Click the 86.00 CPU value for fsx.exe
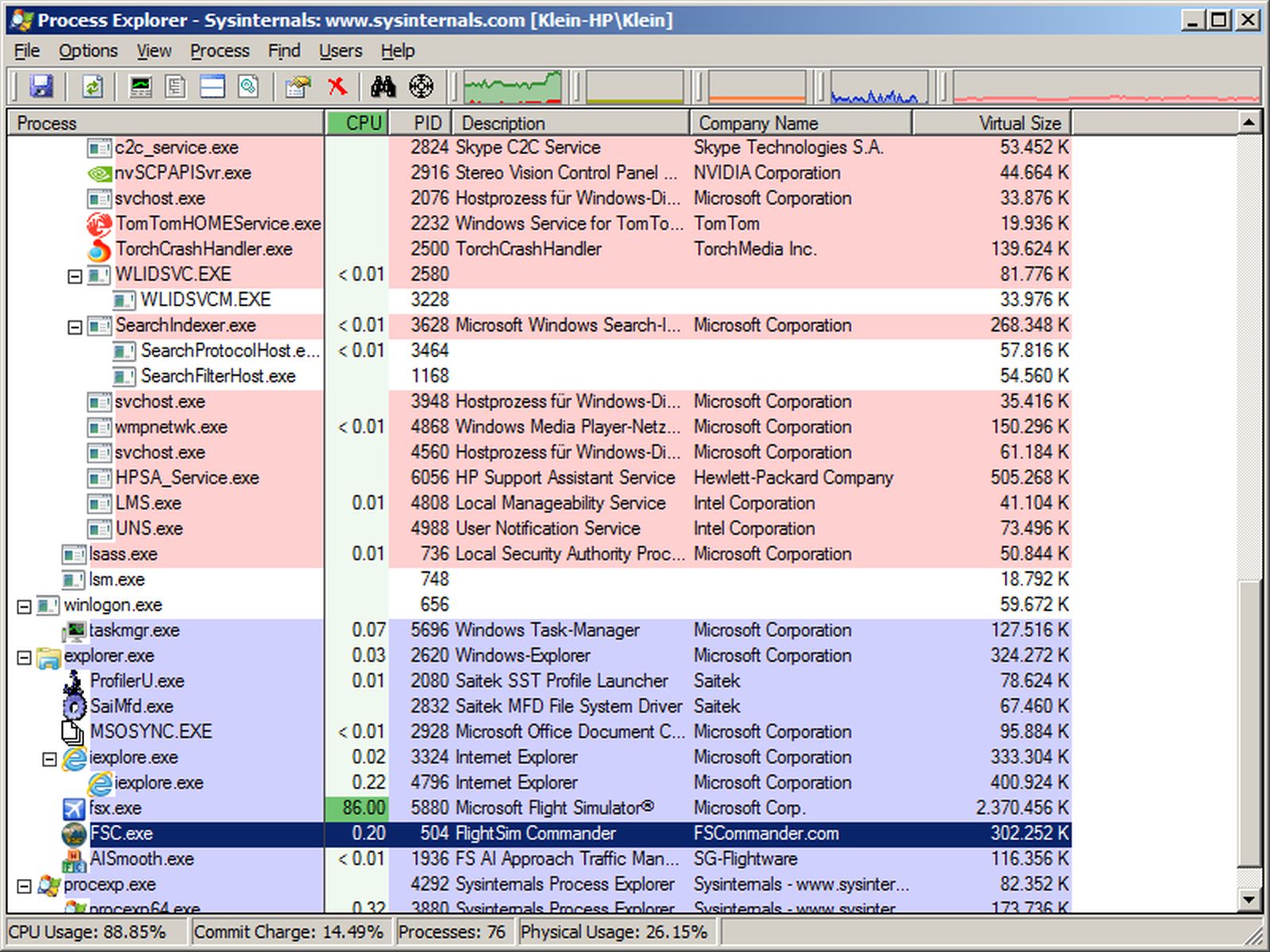The width and height of the screenshot is (1270, 952). click(x=364, y=808)
